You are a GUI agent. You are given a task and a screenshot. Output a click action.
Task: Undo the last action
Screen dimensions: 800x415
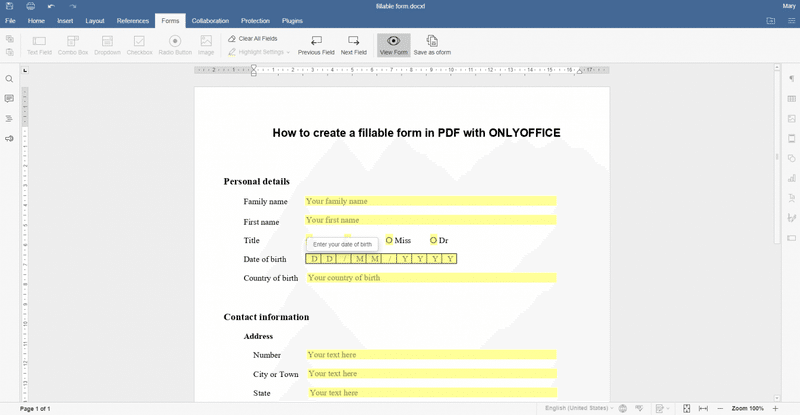pos(51,6)
